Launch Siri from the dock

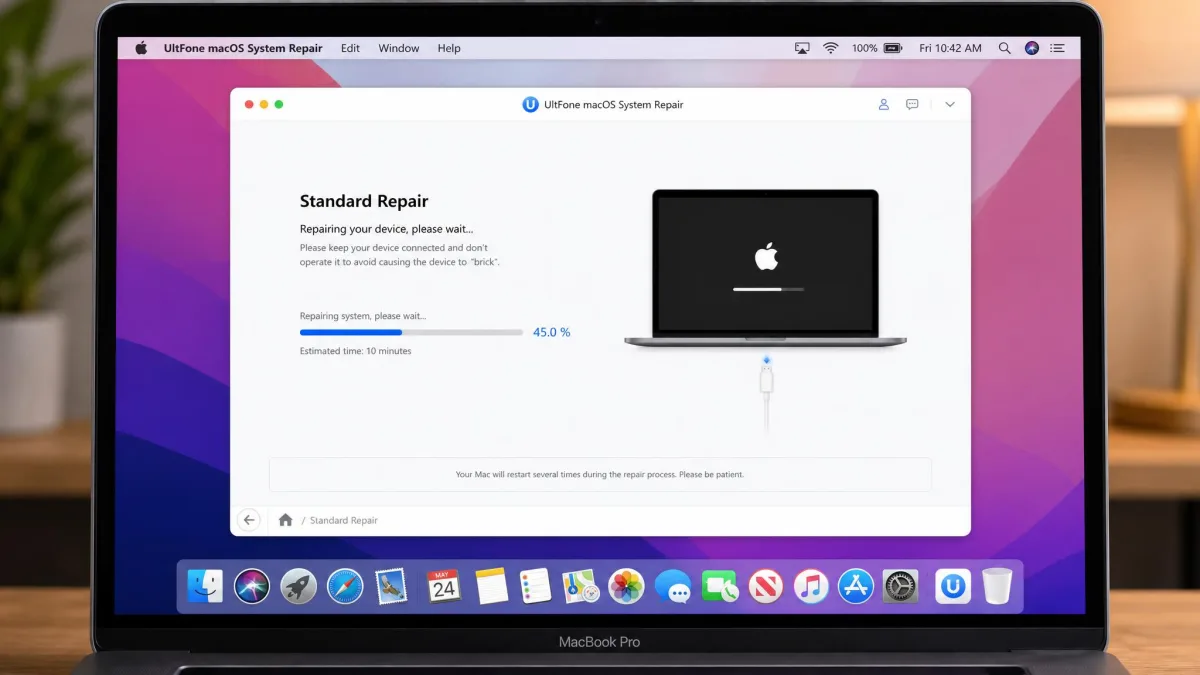coord(252,586)
